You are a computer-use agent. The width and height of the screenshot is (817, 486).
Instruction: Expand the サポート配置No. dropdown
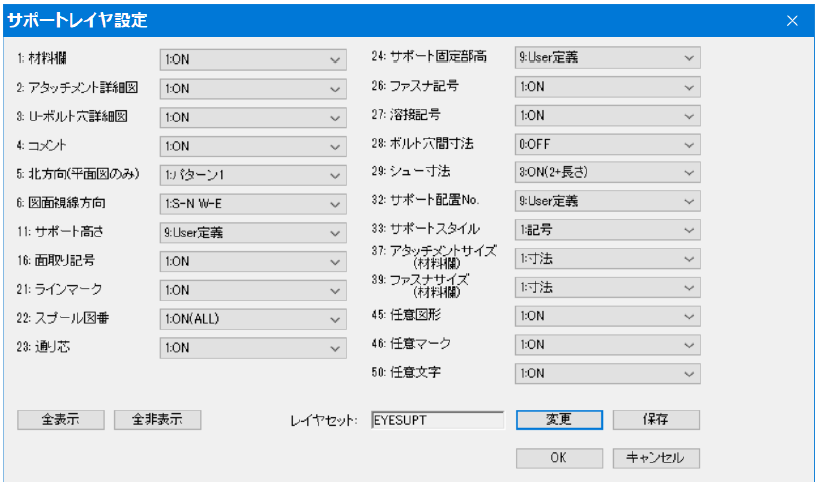[608, 201]
